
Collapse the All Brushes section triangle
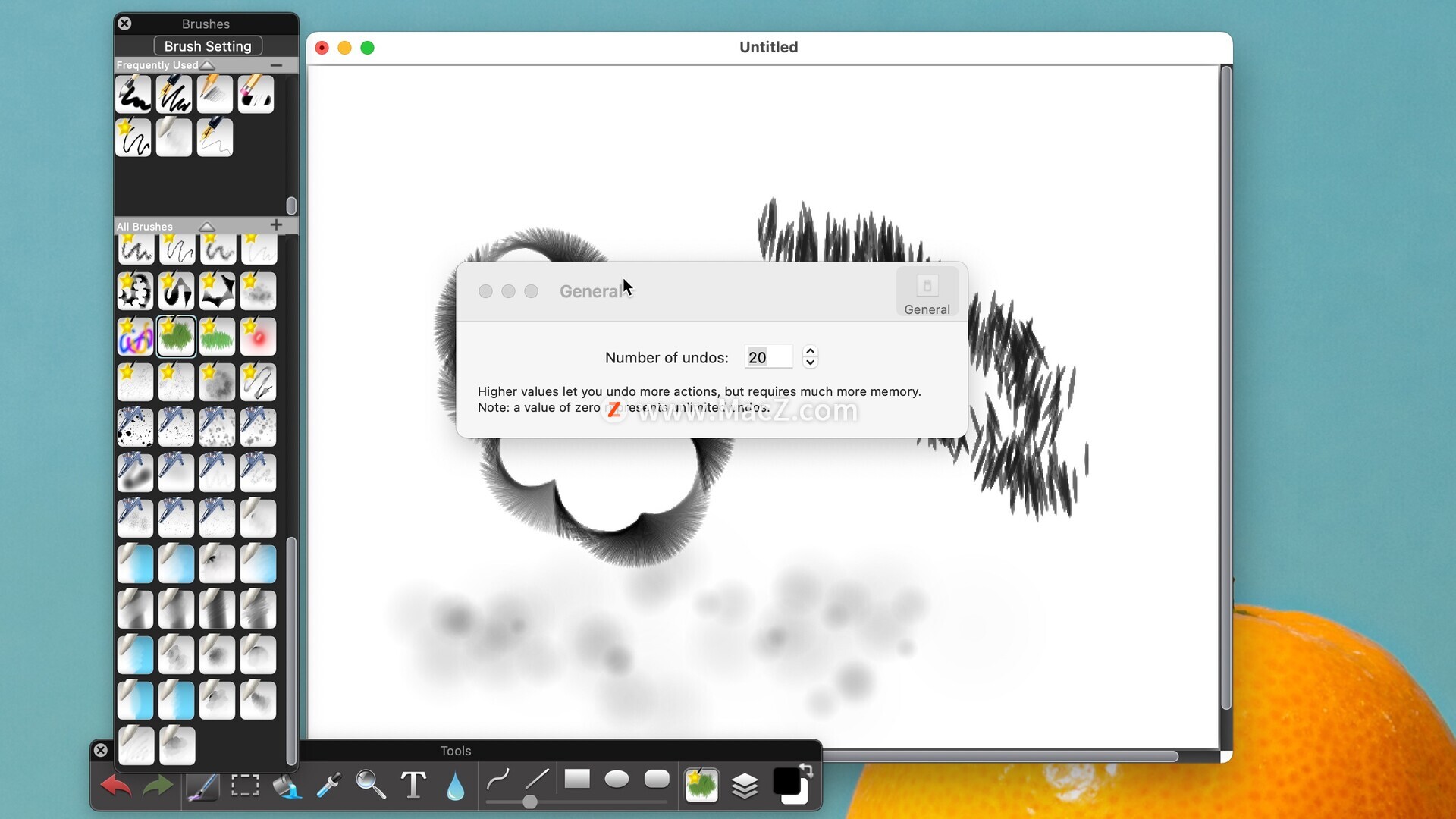[x=207, y=227]
